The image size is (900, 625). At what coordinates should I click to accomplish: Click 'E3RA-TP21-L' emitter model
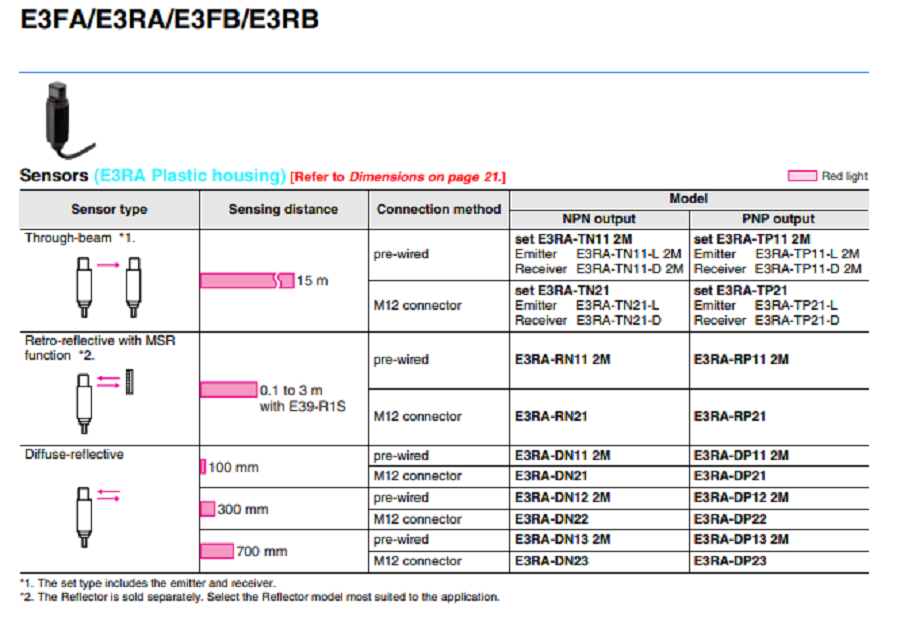pos(796,305)
